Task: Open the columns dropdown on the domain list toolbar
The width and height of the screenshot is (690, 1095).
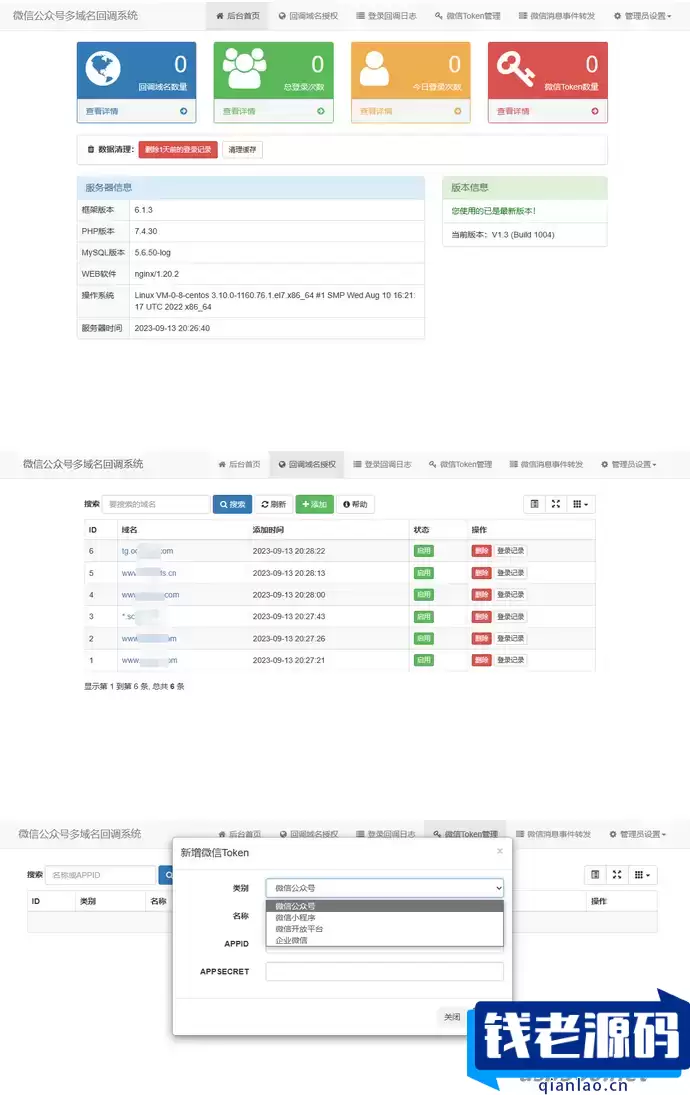Action: tap(581, 504)
